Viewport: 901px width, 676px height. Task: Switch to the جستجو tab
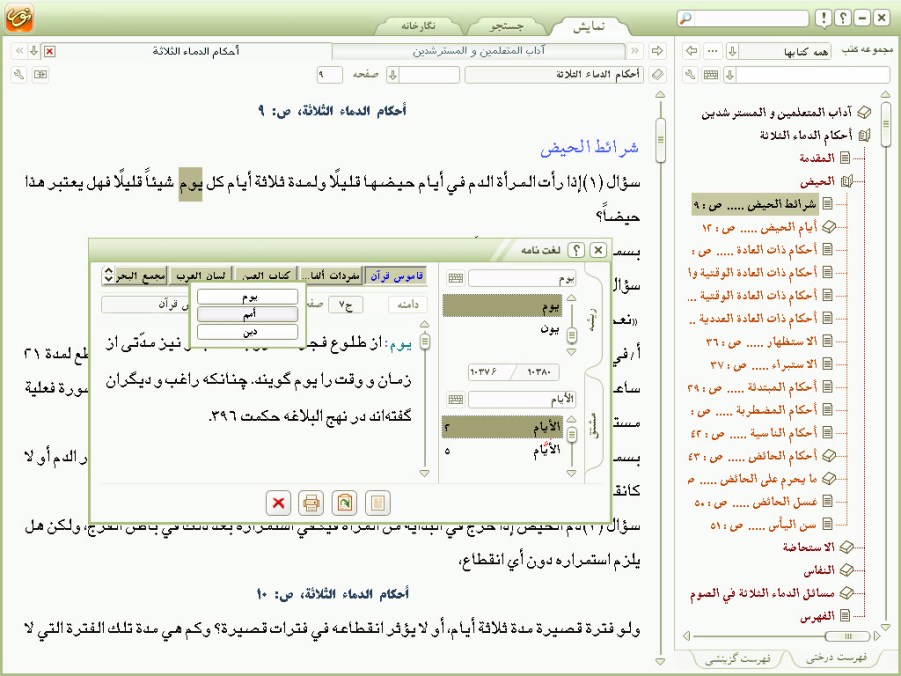coord(507,26)
